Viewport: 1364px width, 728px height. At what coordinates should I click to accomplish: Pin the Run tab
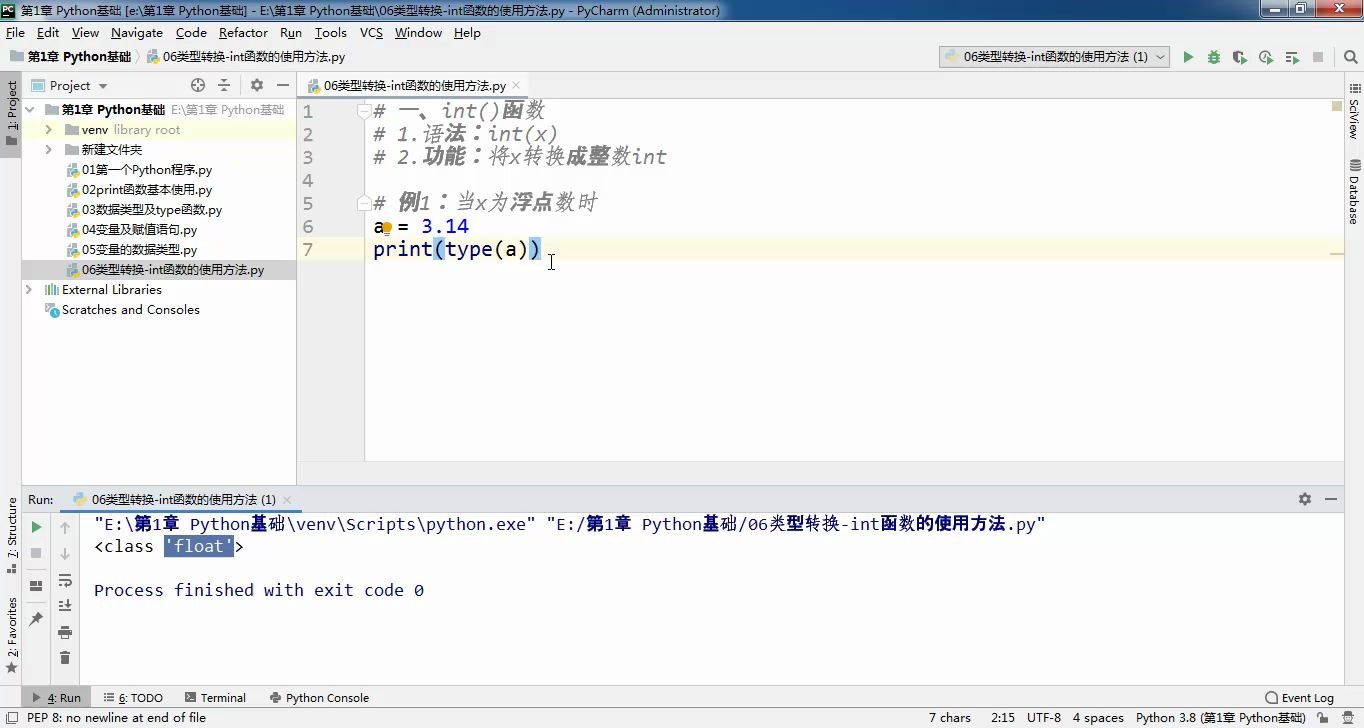(36, 619)
